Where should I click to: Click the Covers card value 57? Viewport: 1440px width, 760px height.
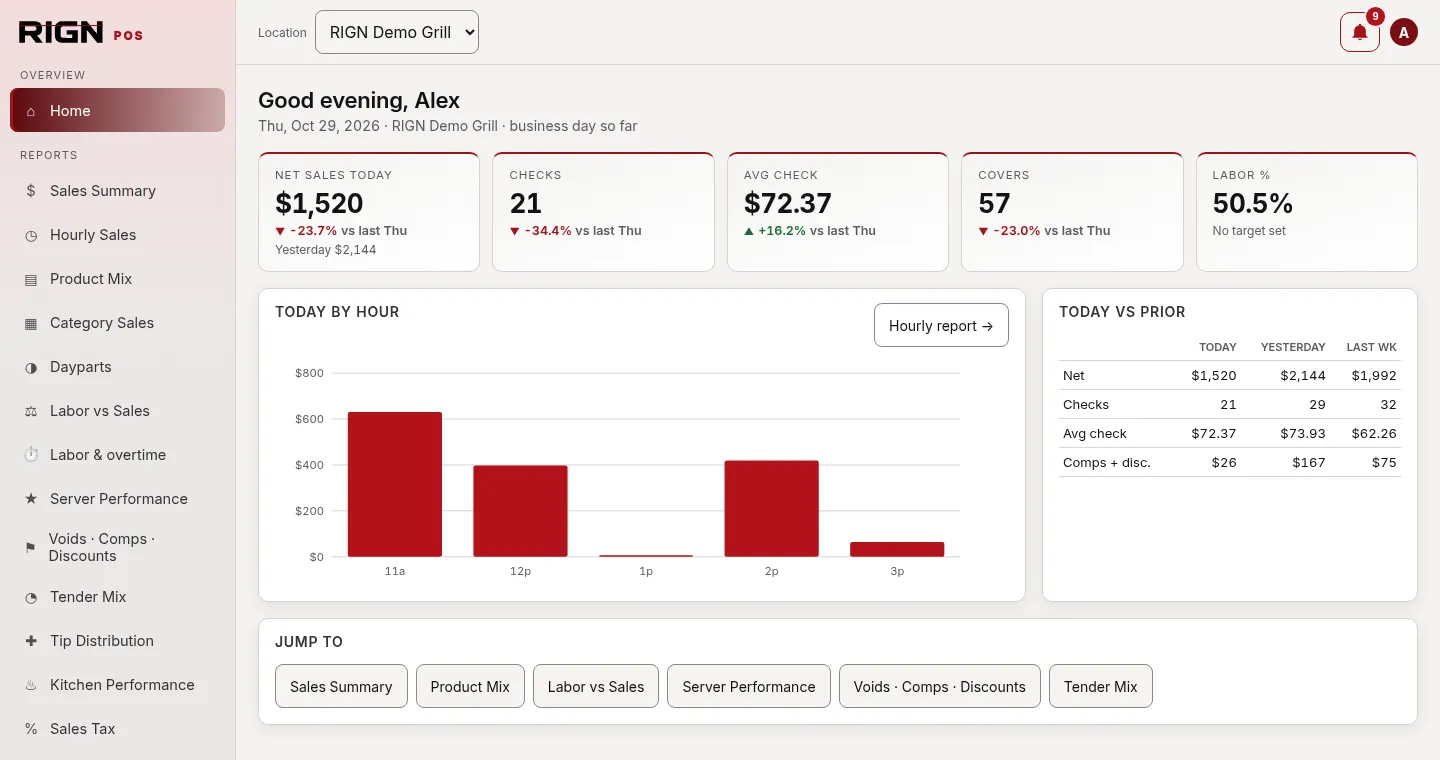(x=994, y=203)
